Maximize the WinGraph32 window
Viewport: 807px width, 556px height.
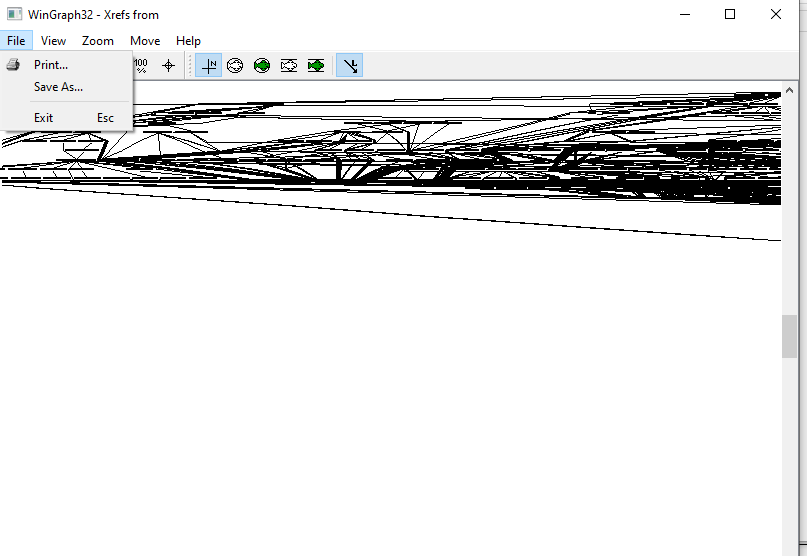click(730, 14)
